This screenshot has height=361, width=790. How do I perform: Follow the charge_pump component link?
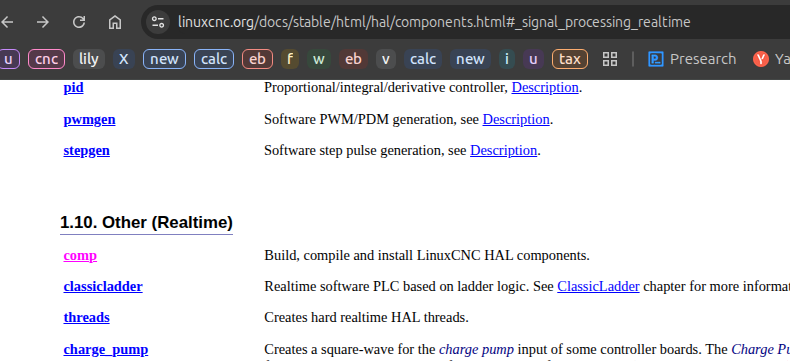(x=106, y=349)
